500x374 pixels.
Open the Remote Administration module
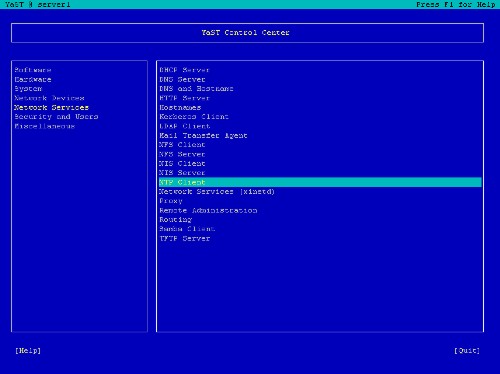[x=208, y=210]
